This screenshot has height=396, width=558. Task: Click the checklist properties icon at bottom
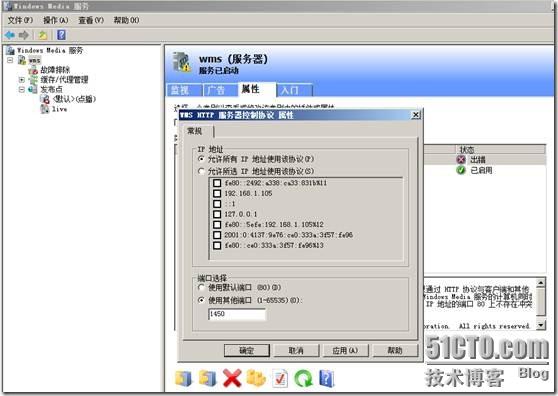click(280, 379)
